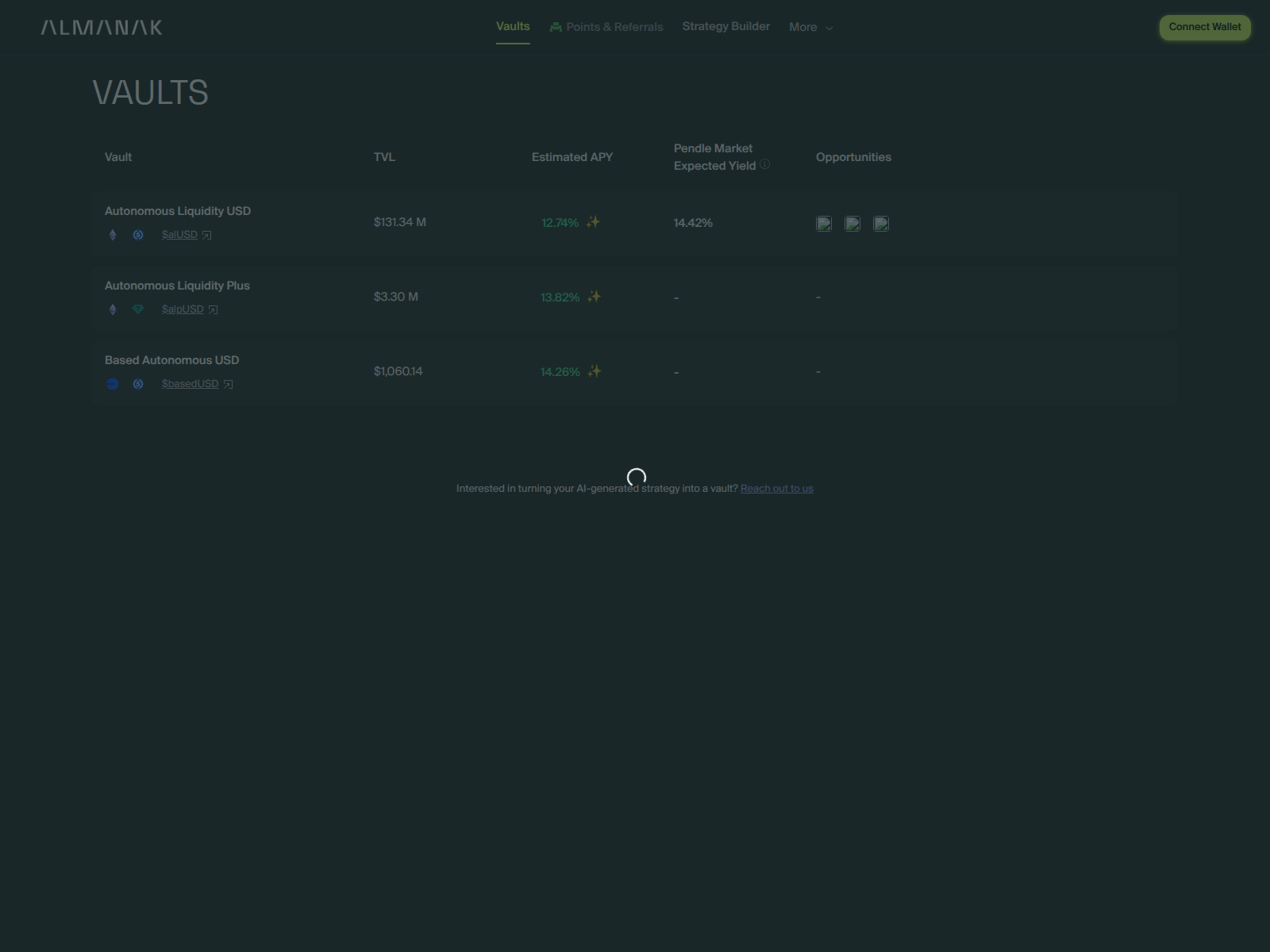Open the $alpUSD token link
This screenshot has width=1270, height=952.
[x=183, y=309]
